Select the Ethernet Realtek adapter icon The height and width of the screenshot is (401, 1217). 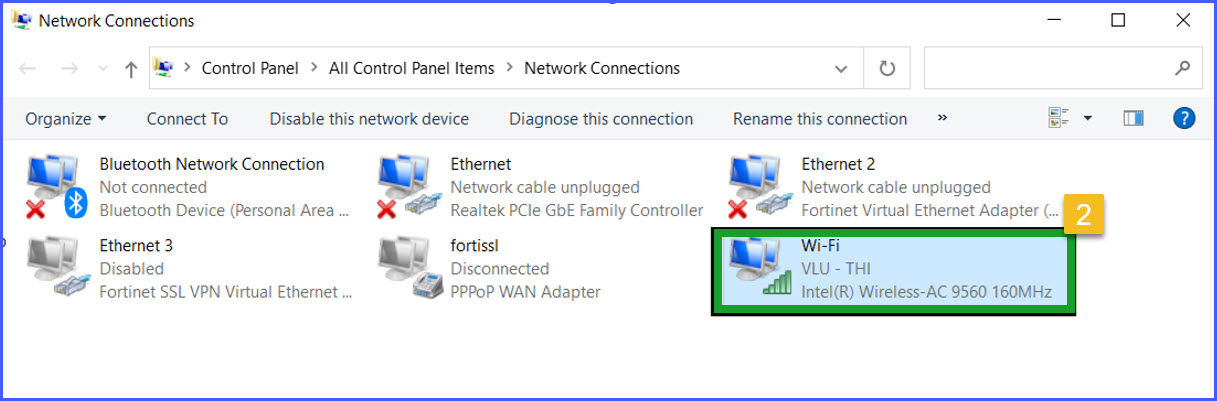tap(408, 187)
